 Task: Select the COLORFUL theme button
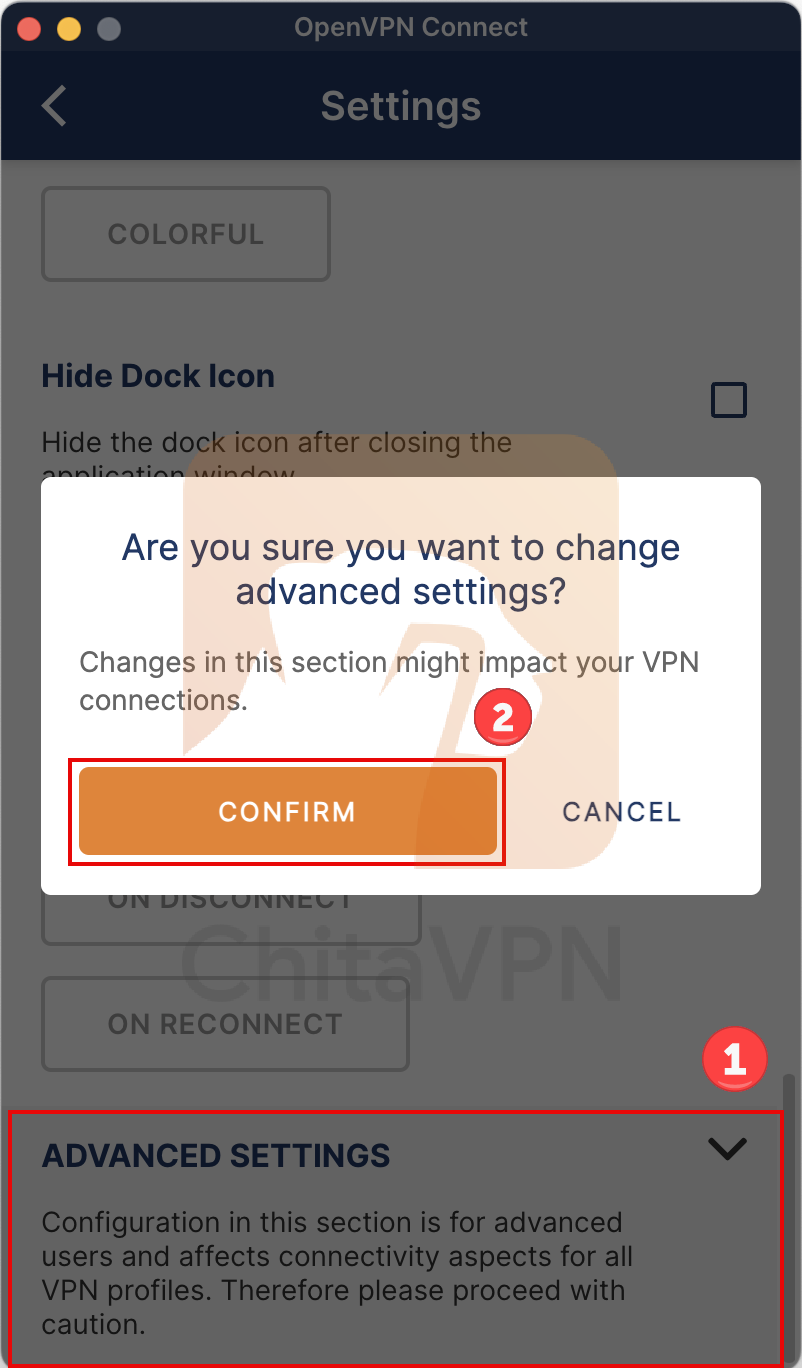point(186,234)
